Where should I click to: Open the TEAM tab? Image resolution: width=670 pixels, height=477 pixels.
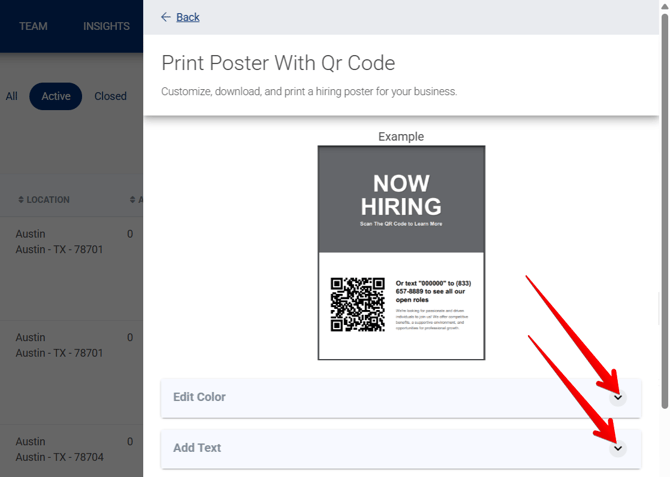[33, 26]
